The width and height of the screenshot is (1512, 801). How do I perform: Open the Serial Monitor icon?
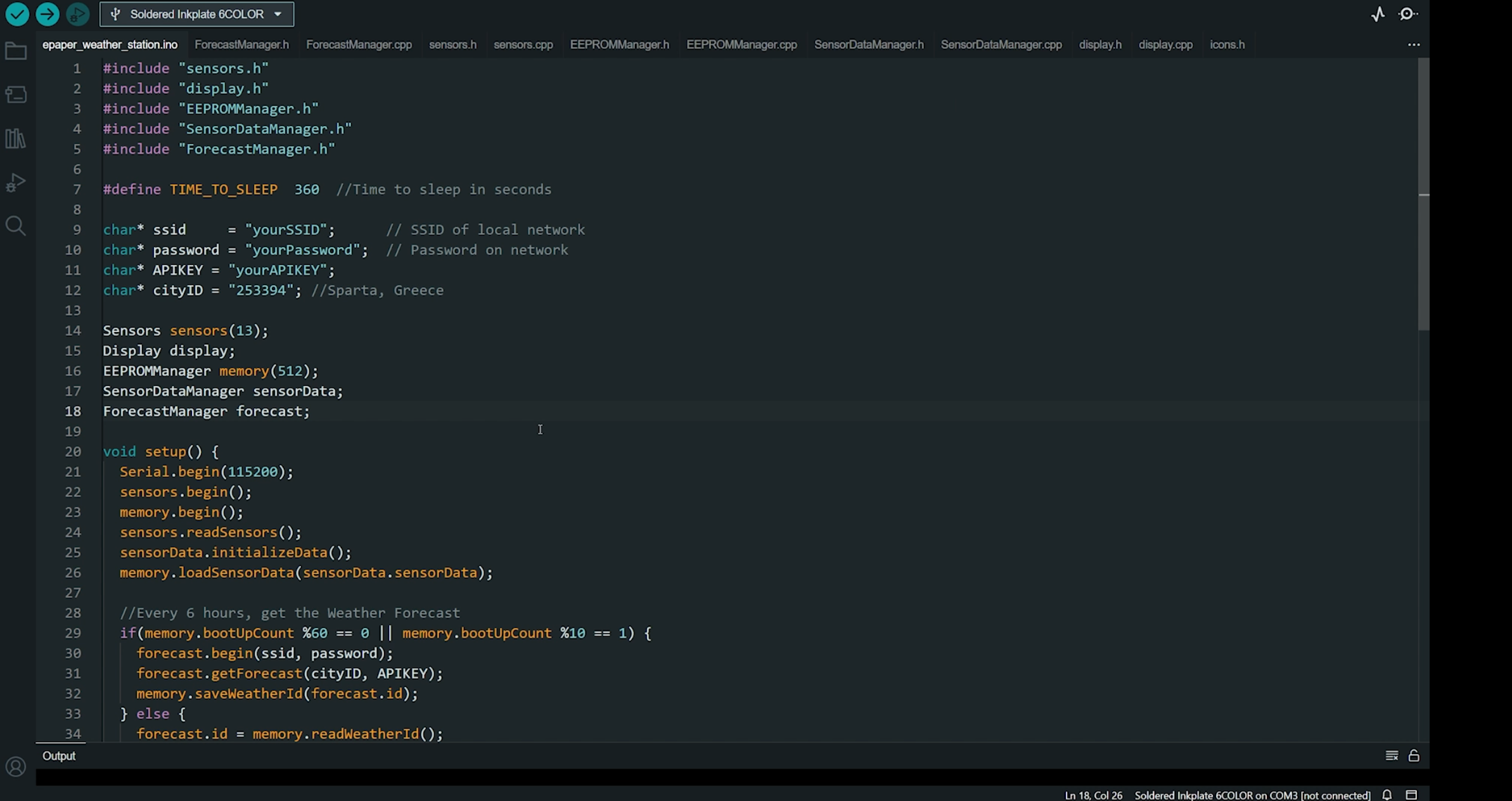(x=1407, y=14)
